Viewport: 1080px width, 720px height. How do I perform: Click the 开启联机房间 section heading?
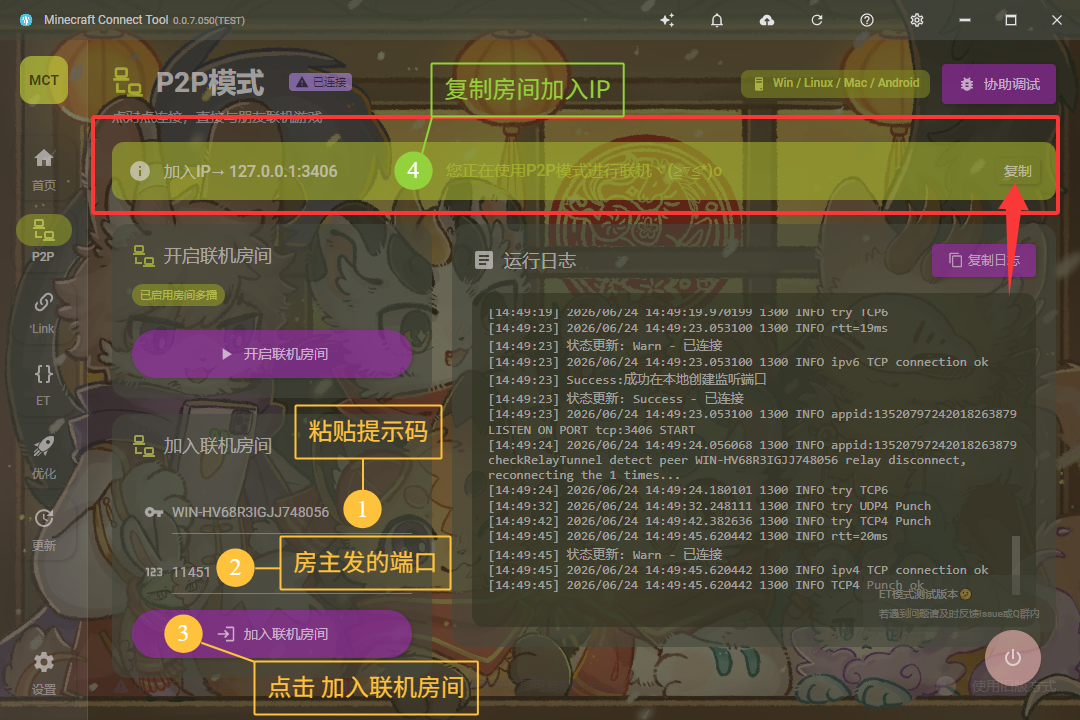217,256
